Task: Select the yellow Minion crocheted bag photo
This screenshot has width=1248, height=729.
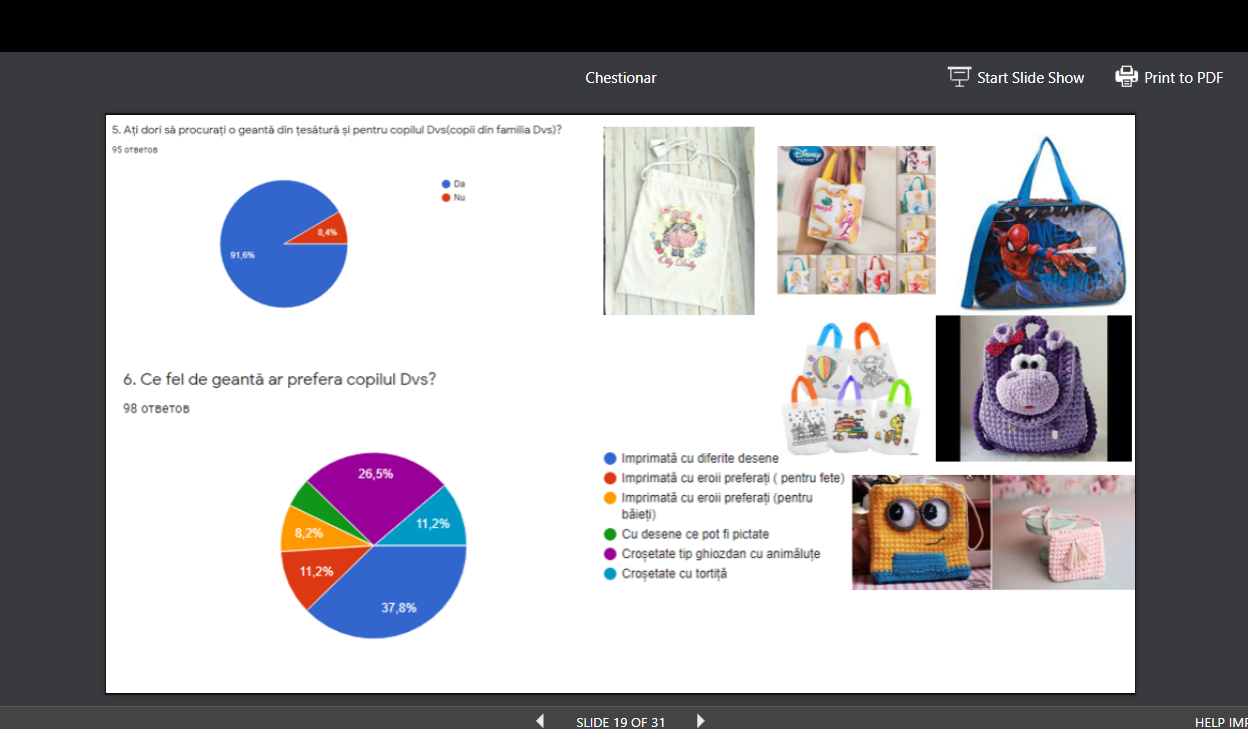Action: [x=921, y=532]
